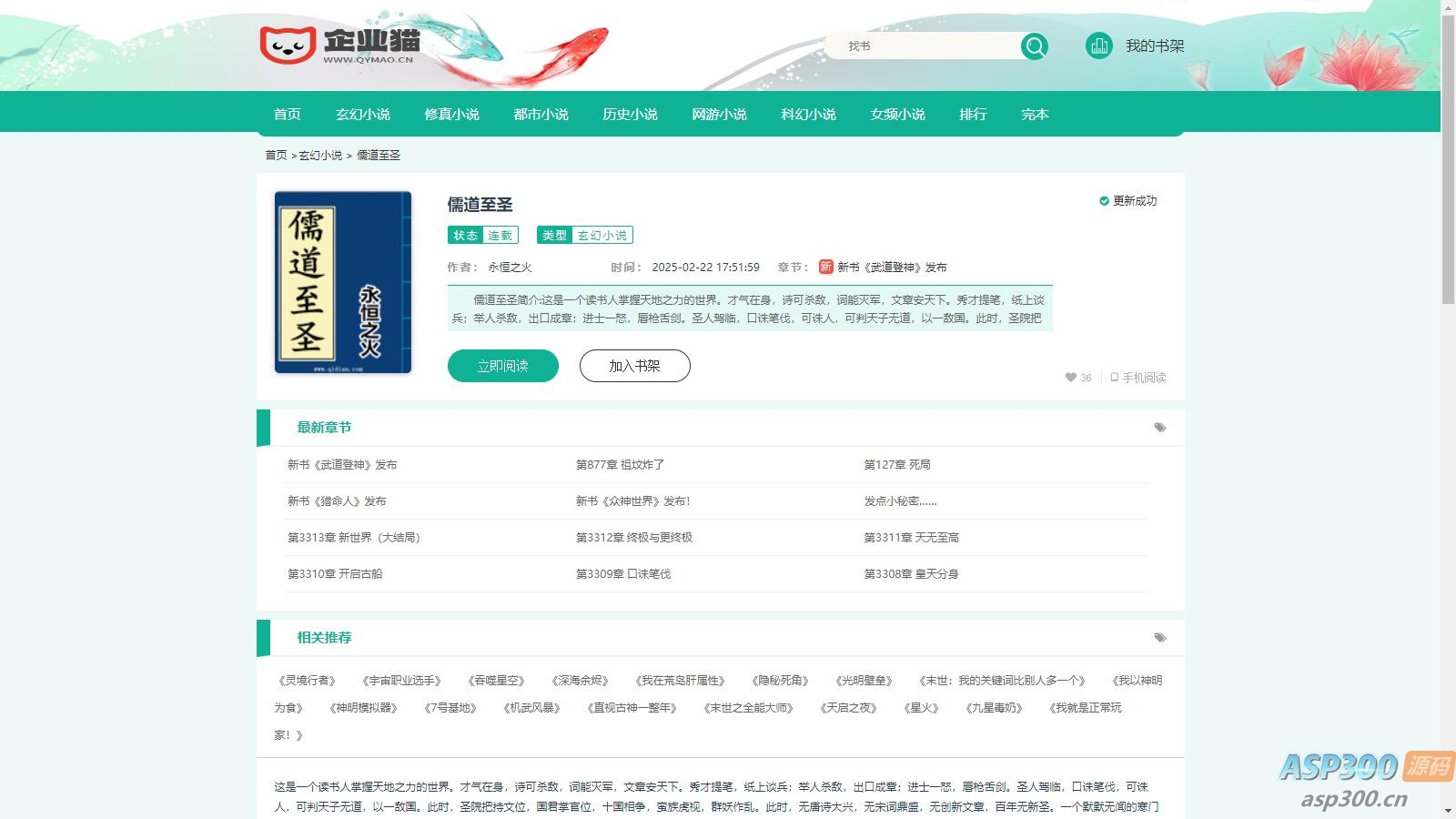
Task: Open chapter 第3308章 皇天分身
Action: coord(912,574)
